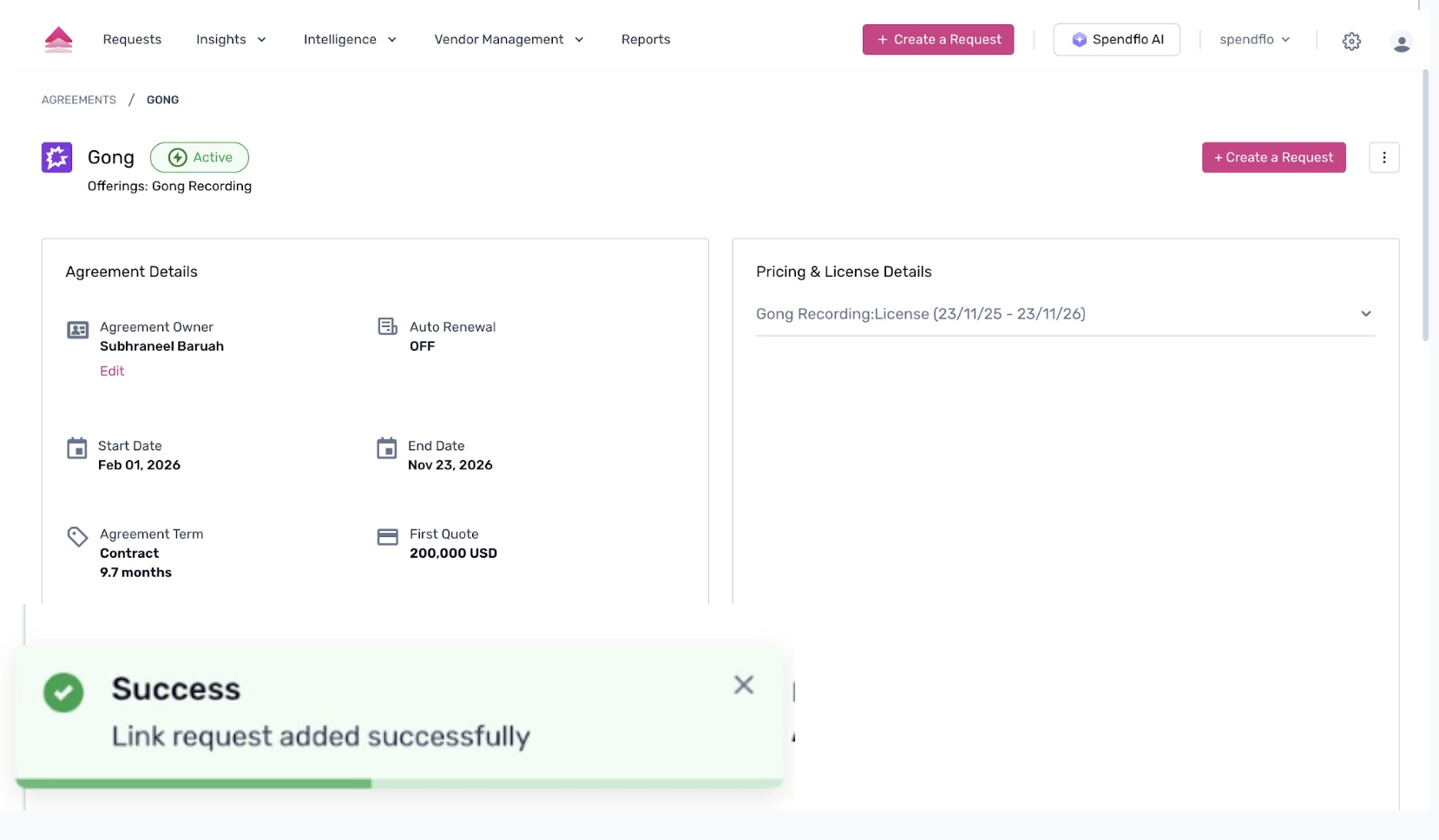This screenshot has width=1439, height=840.
Task: Click the End Date calendar icon
Action: pyautogui.click(x=387, y=449)
